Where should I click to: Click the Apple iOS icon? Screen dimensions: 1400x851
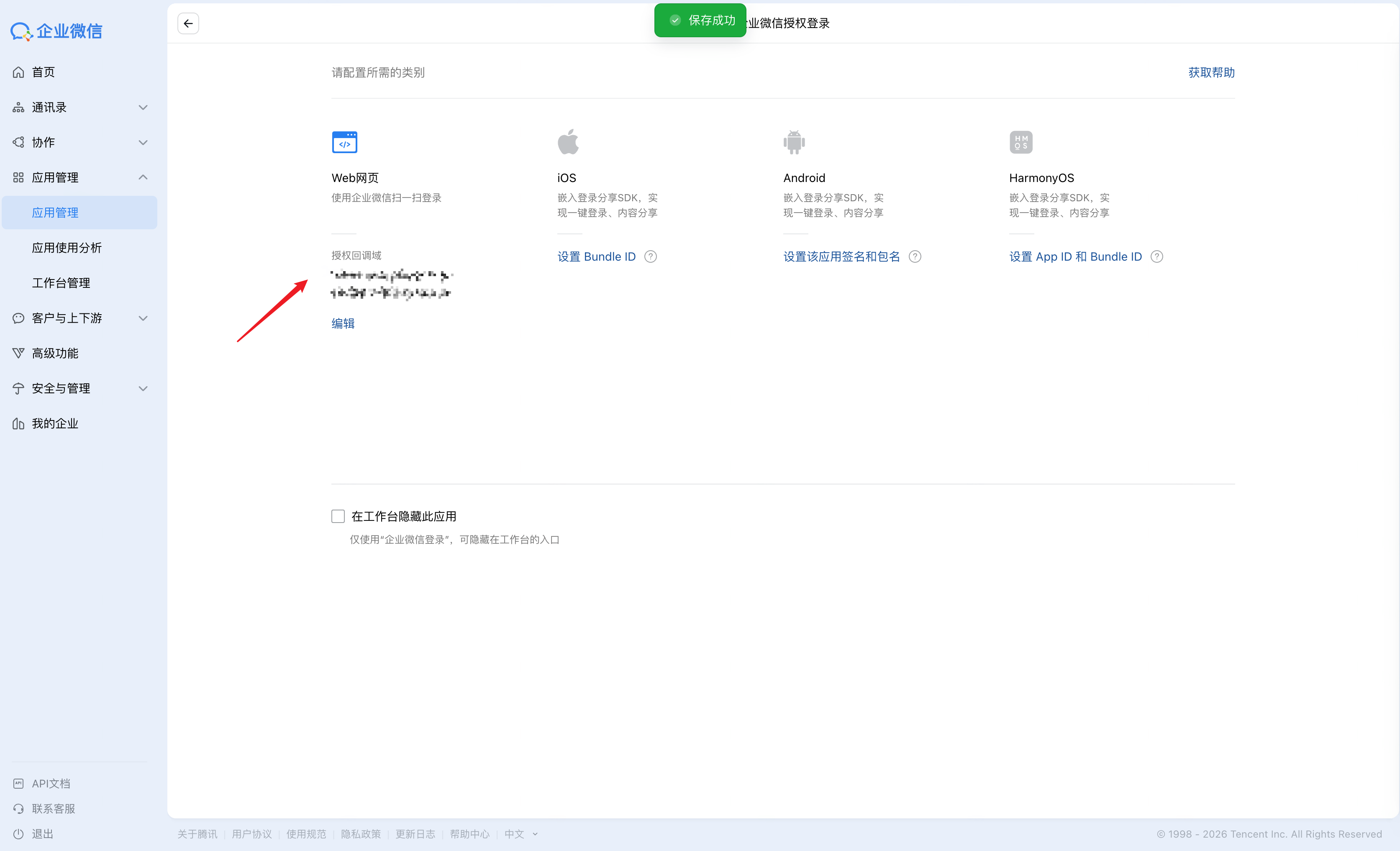pos(568,141)
